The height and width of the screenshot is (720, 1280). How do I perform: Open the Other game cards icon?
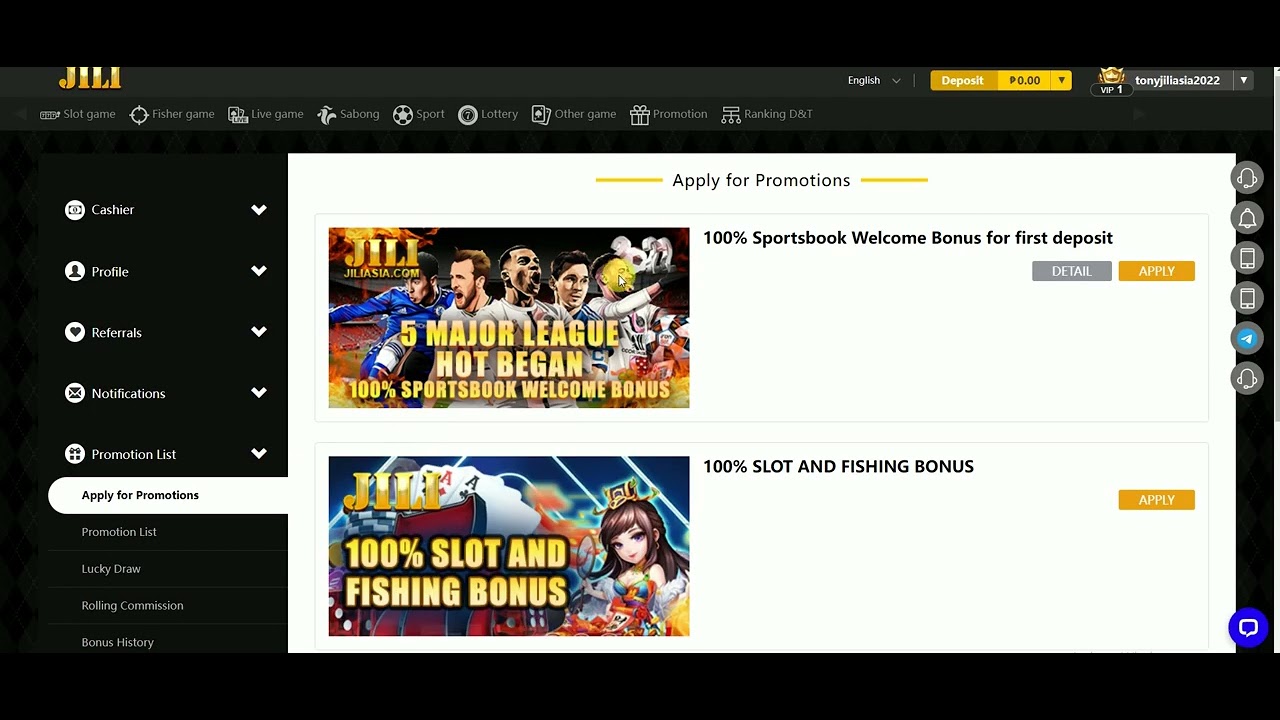click(541, 115)
